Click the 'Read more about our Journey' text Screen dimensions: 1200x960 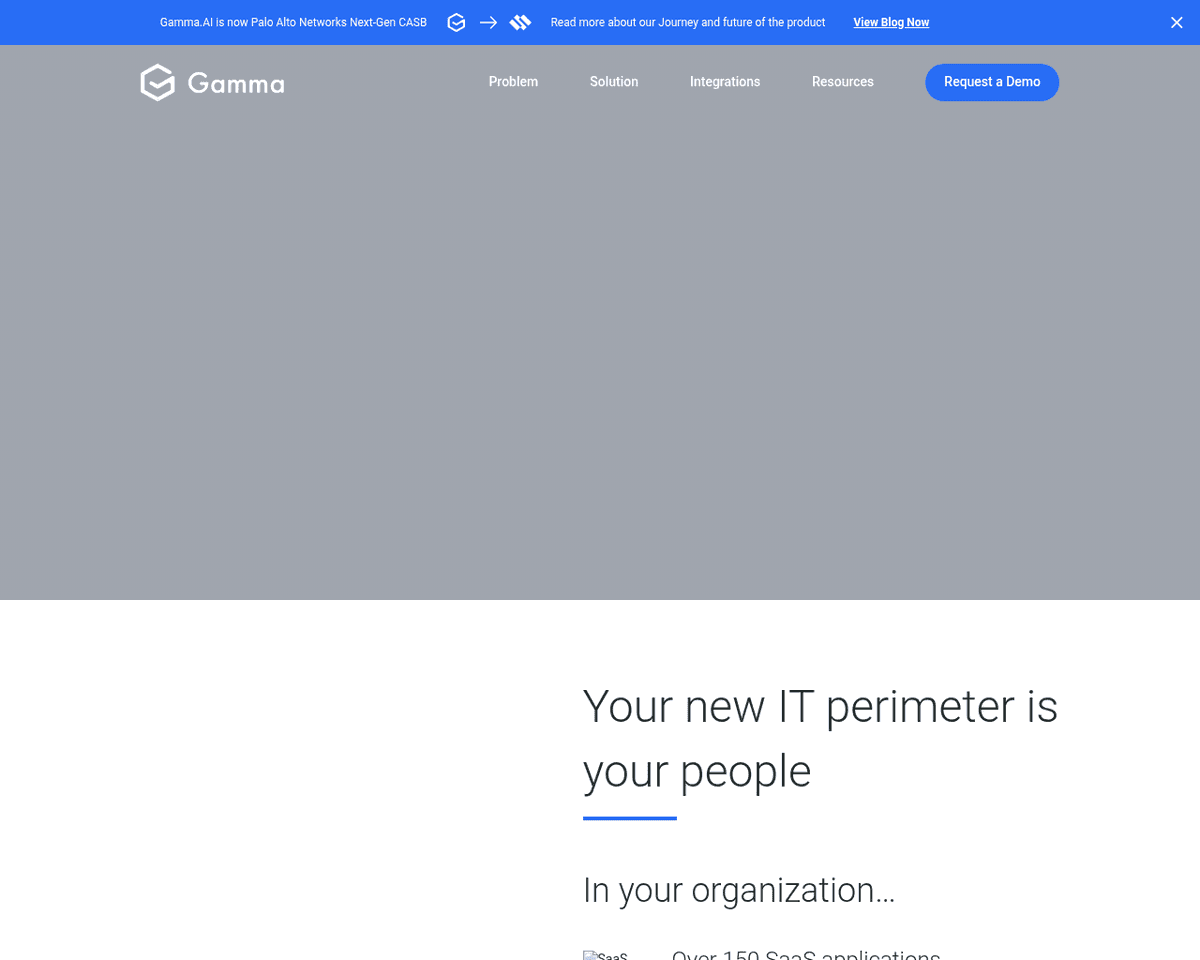pos(688,23)
